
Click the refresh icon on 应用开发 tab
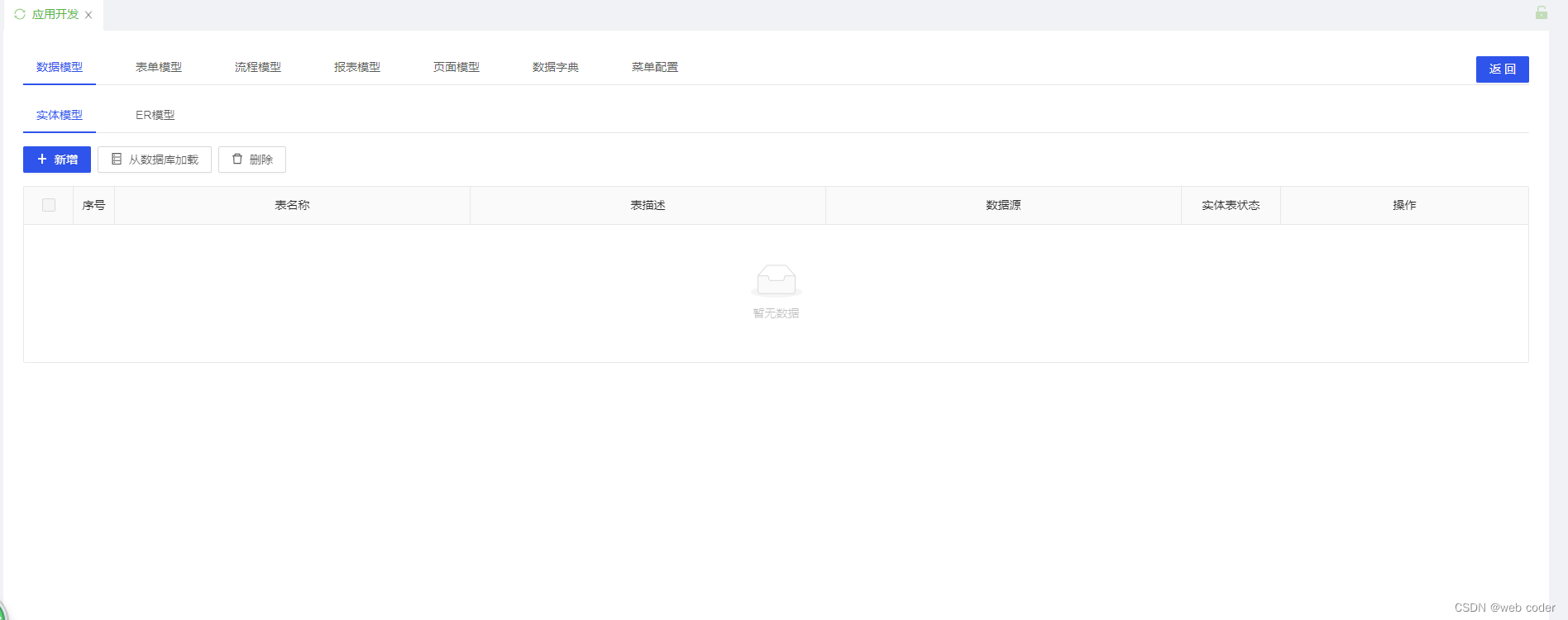tap(20, 14)
